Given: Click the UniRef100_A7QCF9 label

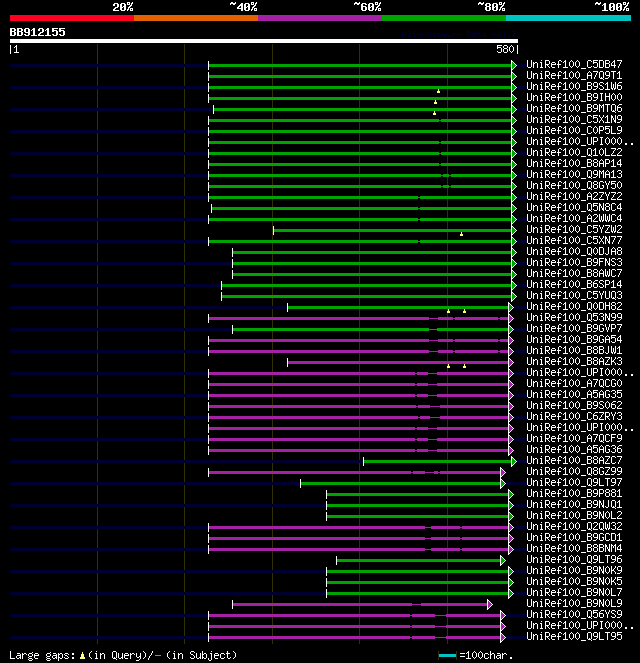Looking at the screenshot, I should coord(574,438).
